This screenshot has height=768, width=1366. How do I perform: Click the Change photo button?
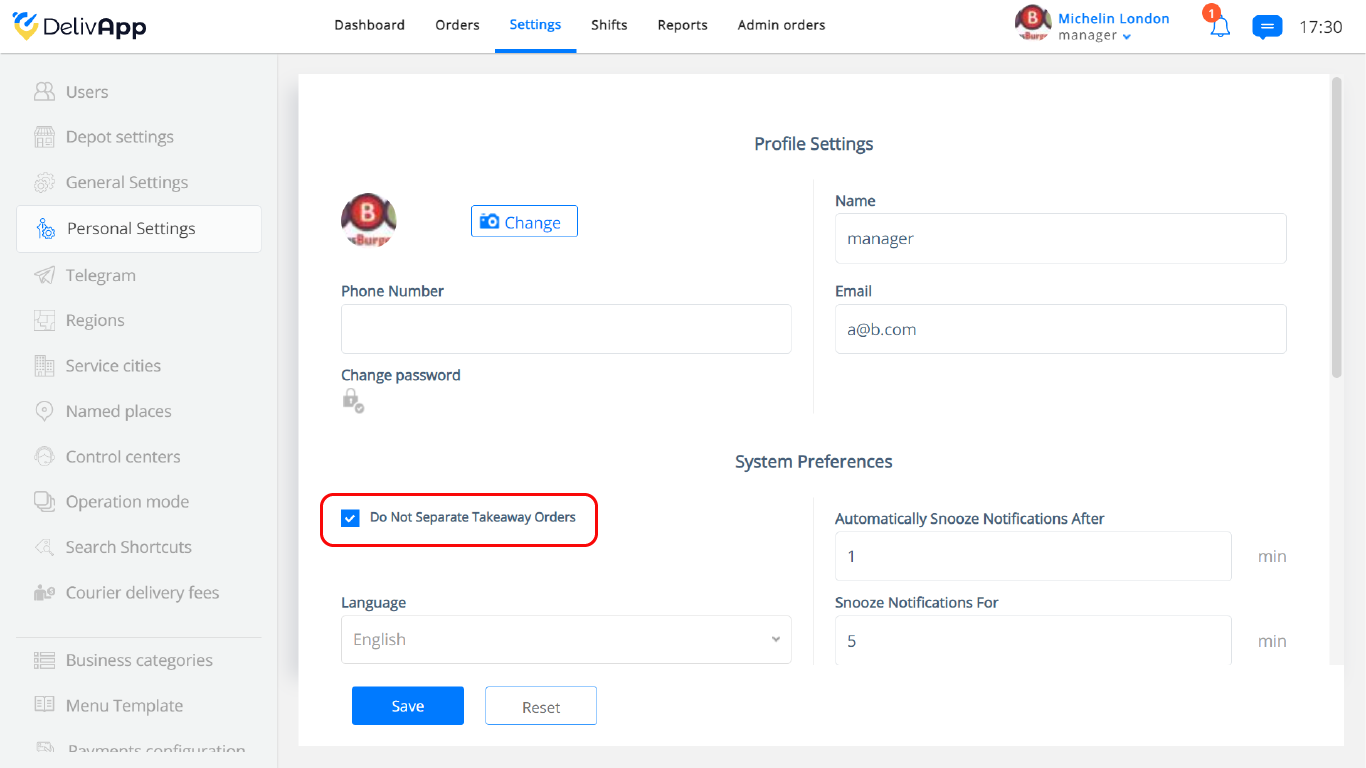(524, 221)
